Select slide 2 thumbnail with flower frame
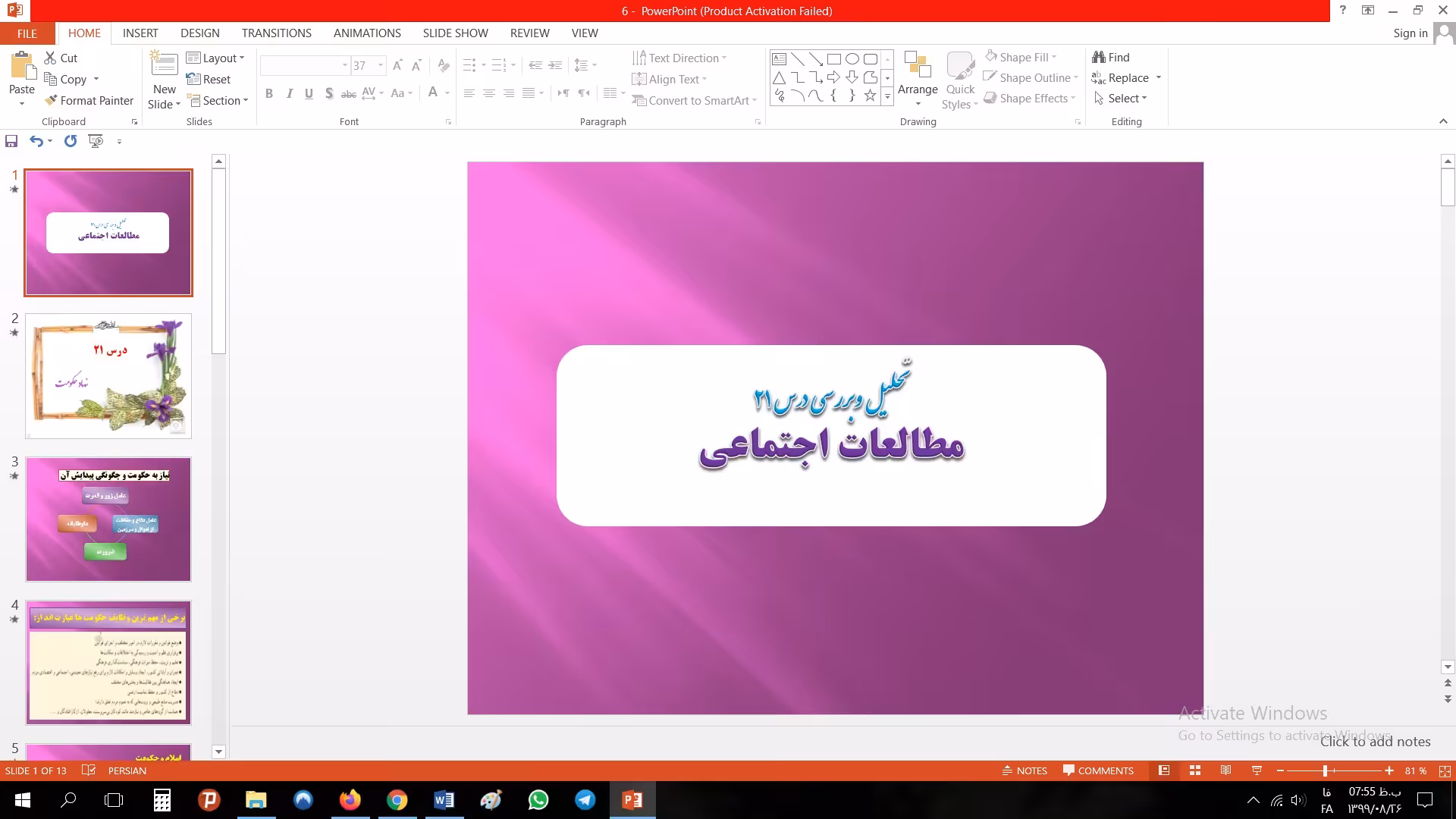1456x819 pixels. pos(108,376)
